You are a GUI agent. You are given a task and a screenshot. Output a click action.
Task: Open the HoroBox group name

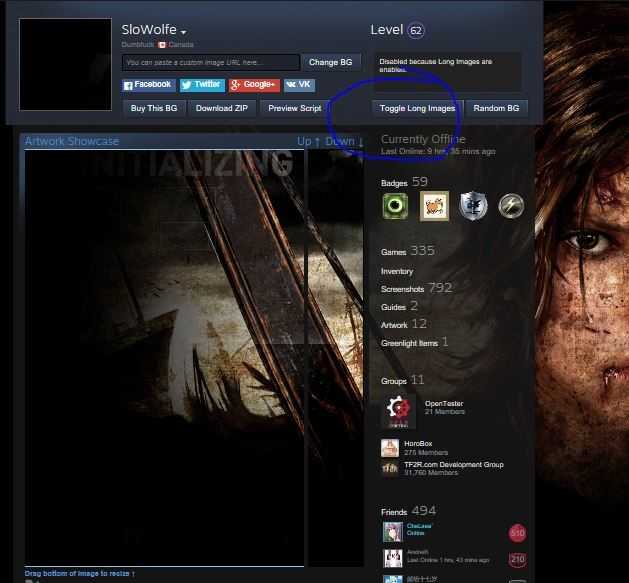coord(418,444)
